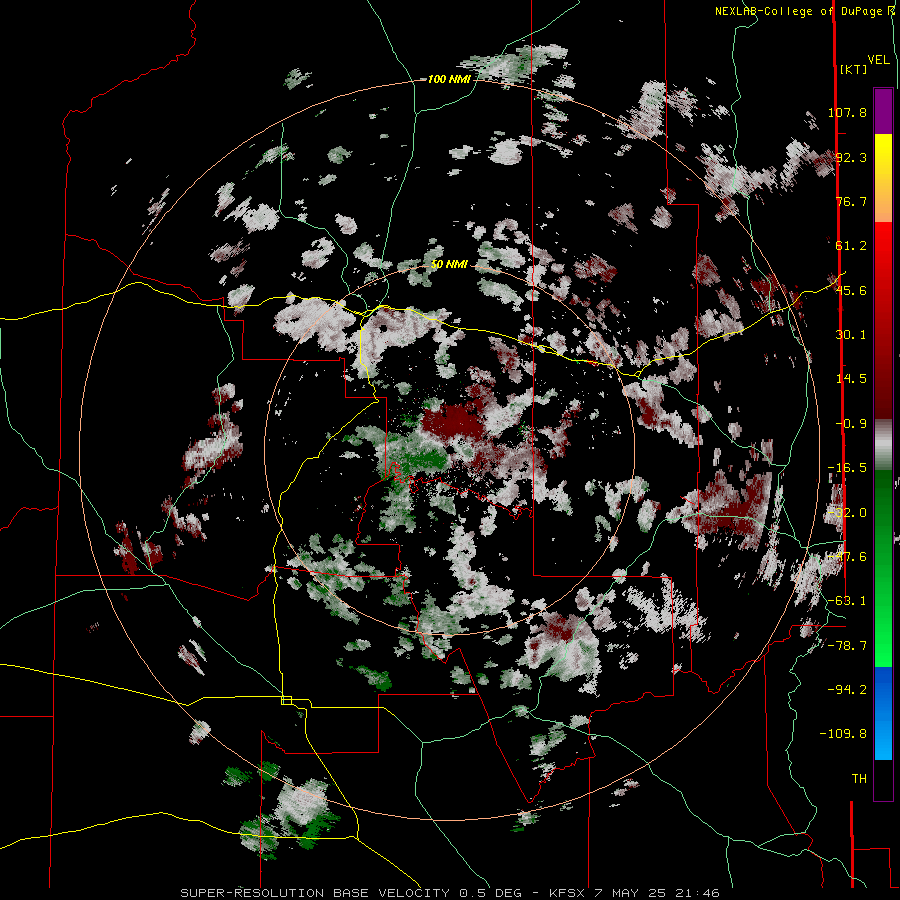900x900 pixels.
Task: Click the "[KT]" units label
Action: click(x=853, y=69)
